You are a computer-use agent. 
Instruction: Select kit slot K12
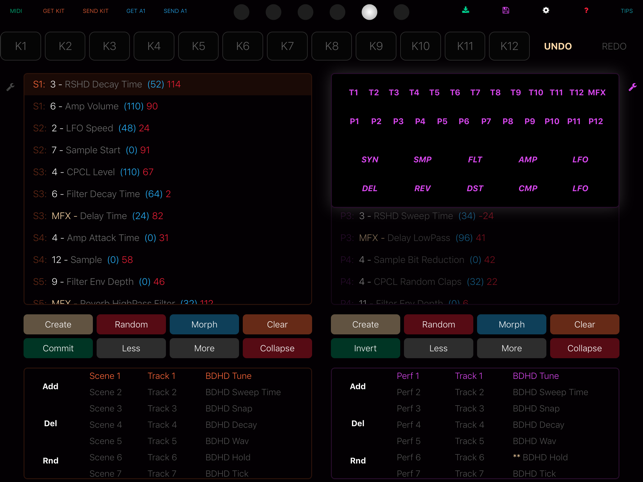point(509,46)
